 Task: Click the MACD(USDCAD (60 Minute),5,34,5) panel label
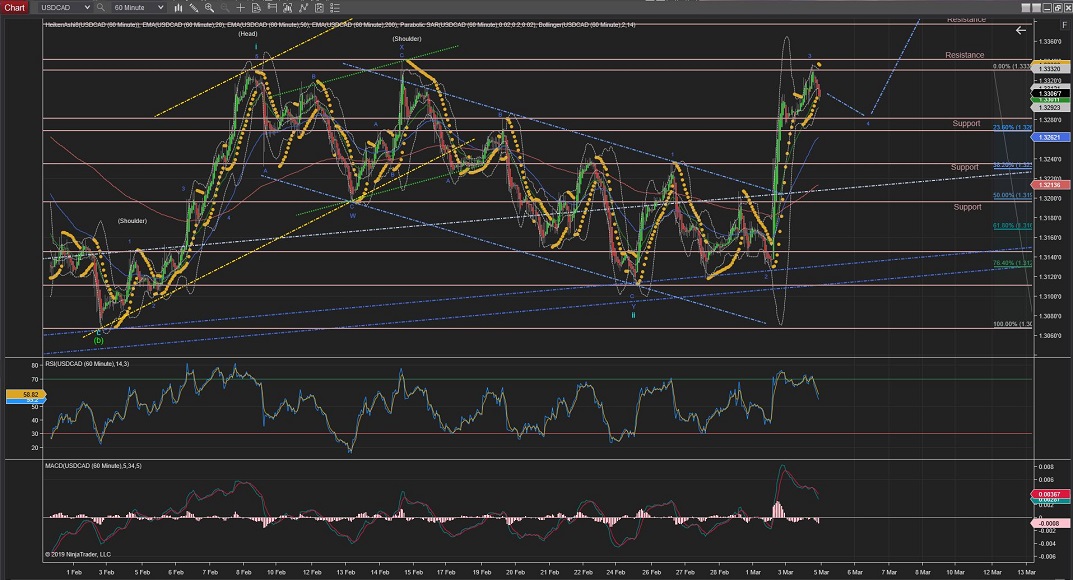[x=93, y=466]
